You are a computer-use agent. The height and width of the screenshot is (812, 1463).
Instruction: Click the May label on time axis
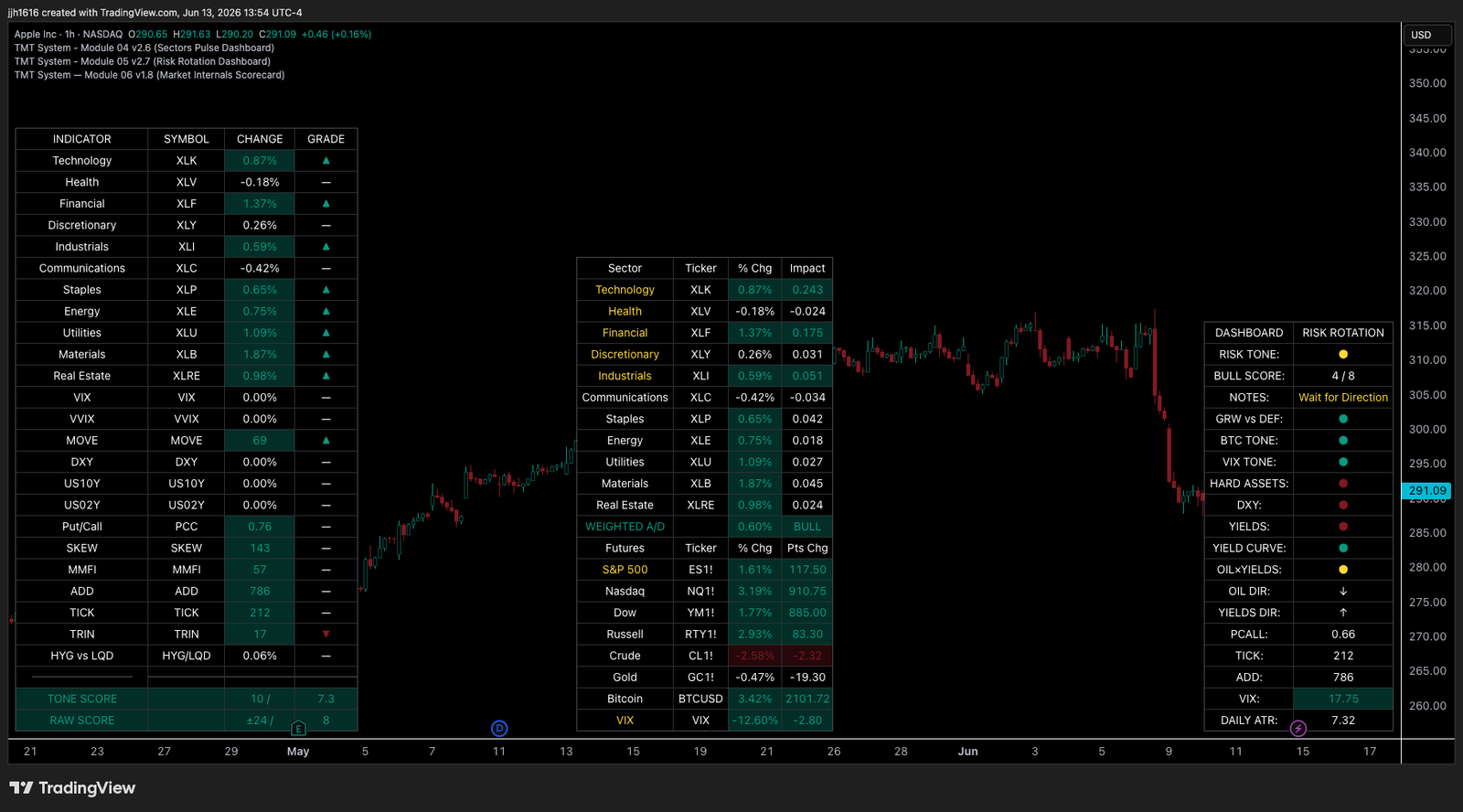coord(298,752)
